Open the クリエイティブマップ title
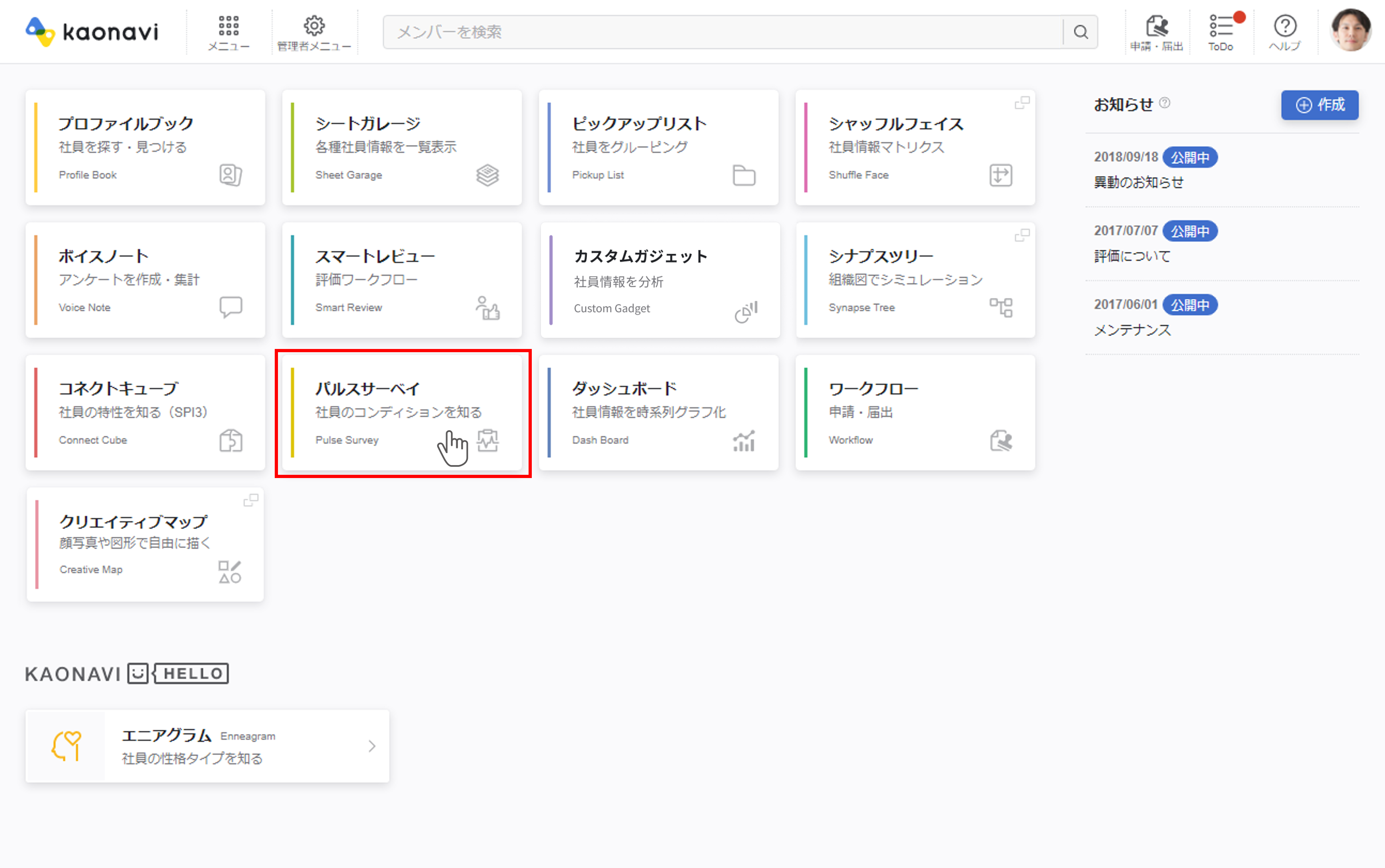Image resolution: width=1385 pixels, height=868 pixels. 133,521
